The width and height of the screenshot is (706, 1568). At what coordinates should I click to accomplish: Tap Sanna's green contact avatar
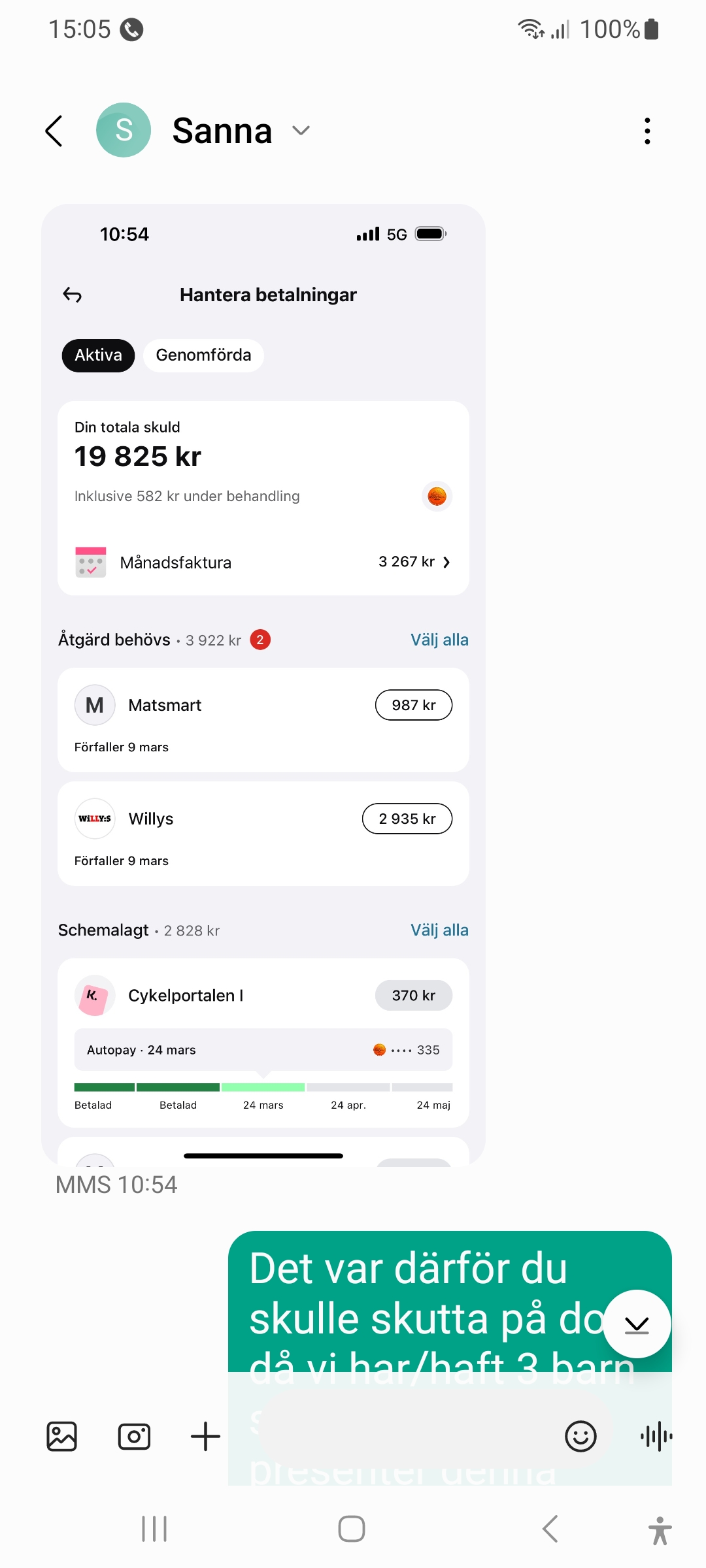click(124, 130)
